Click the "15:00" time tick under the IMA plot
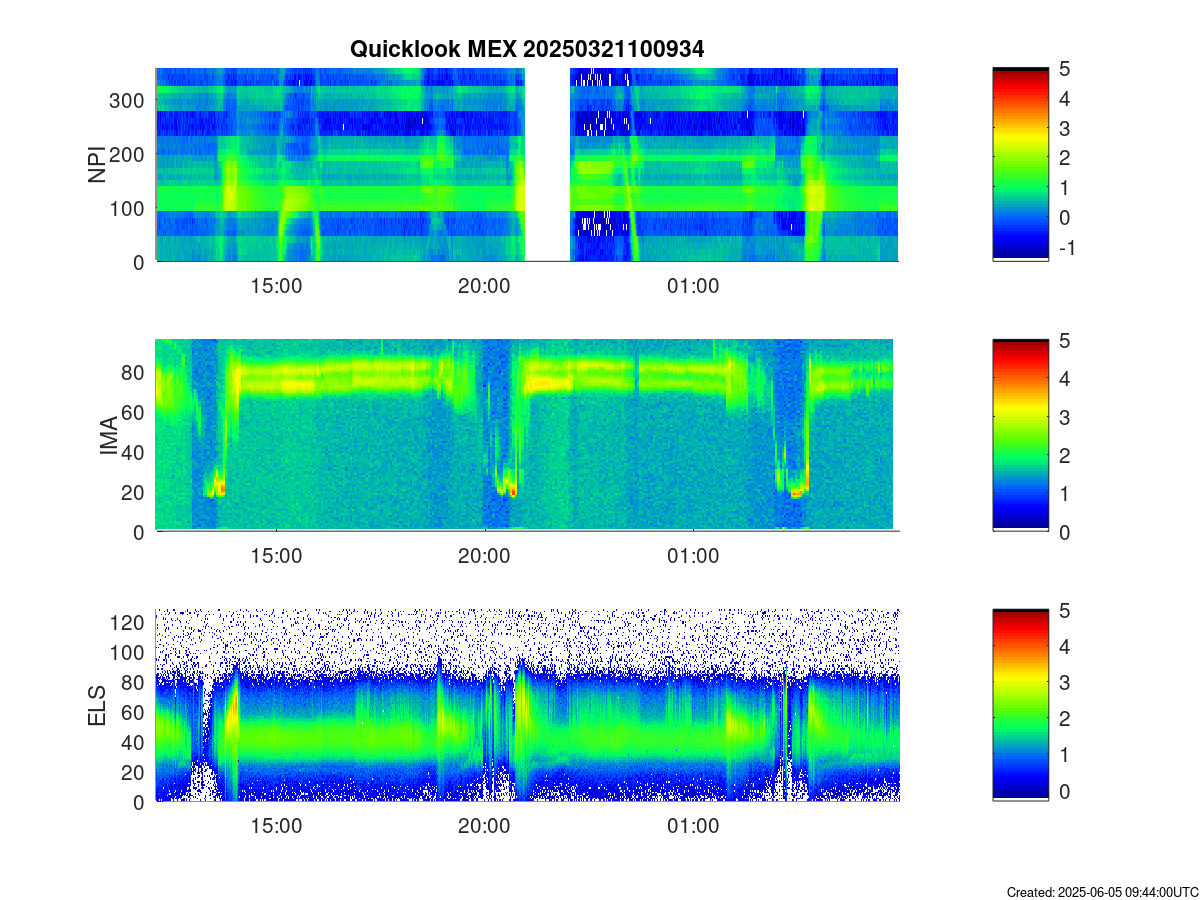Image resolution: width=1200 pixels, height=900 pixels. point(276,555)
